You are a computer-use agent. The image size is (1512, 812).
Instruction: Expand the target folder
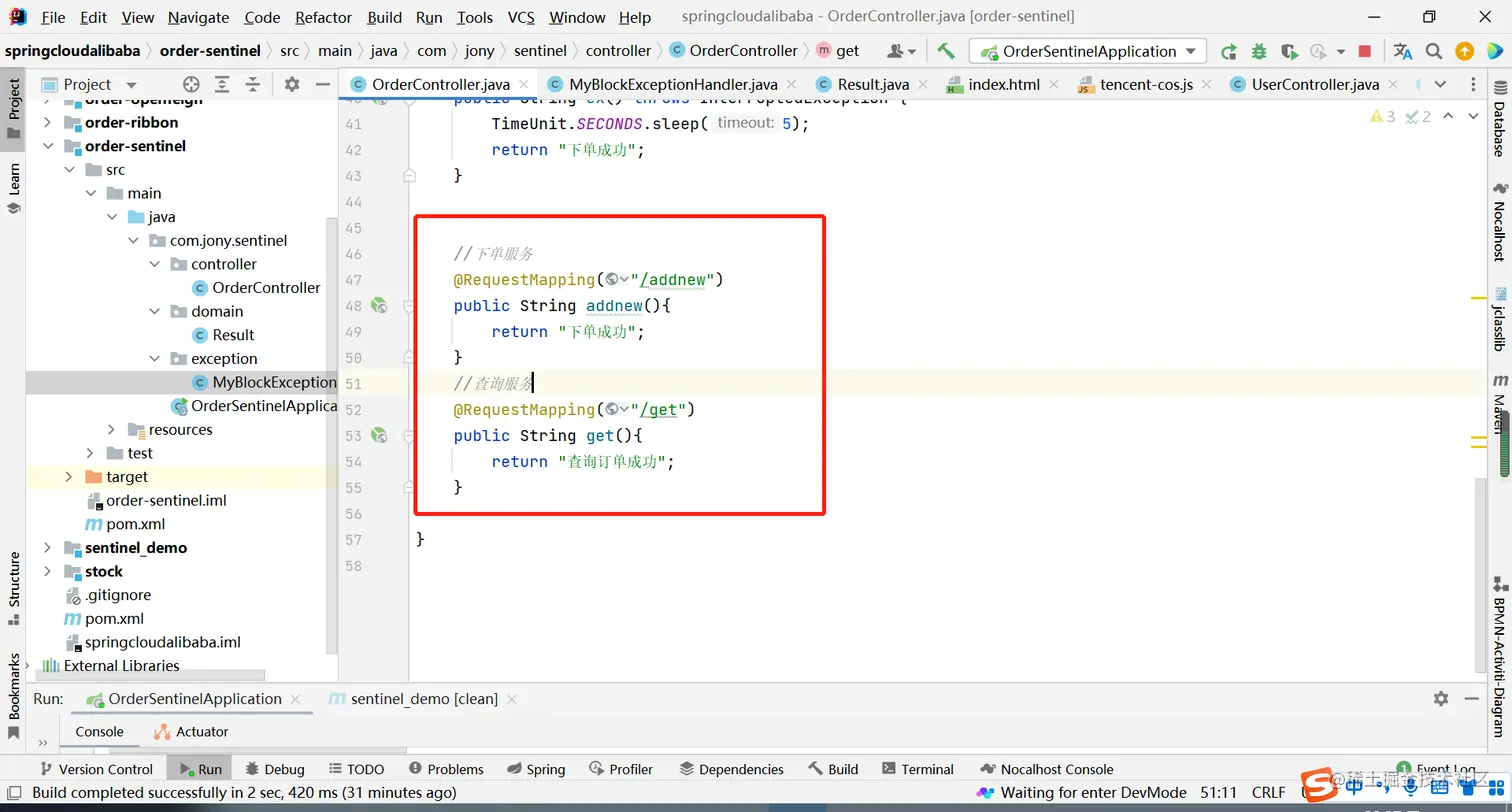point(69,477)
